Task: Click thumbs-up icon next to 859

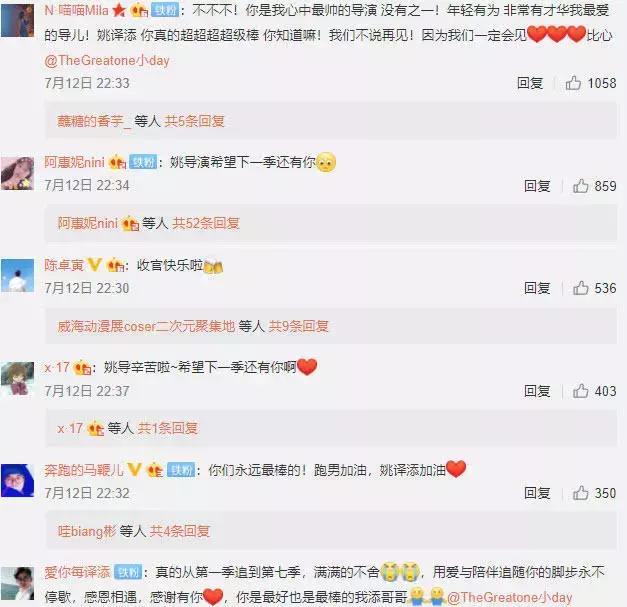Action: [x=580, y=186]
